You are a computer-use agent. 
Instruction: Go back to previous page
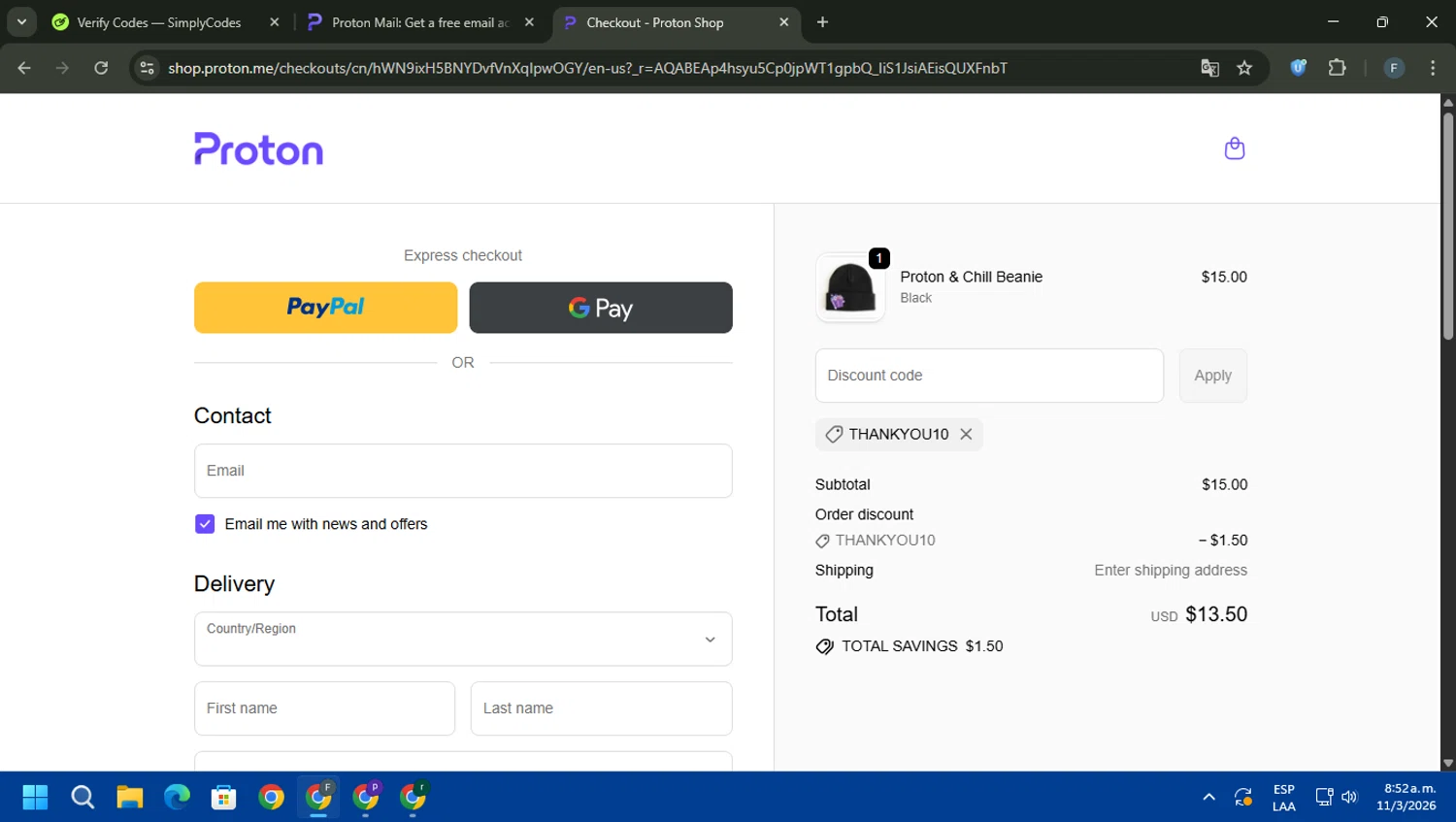(x=24, y=68)
